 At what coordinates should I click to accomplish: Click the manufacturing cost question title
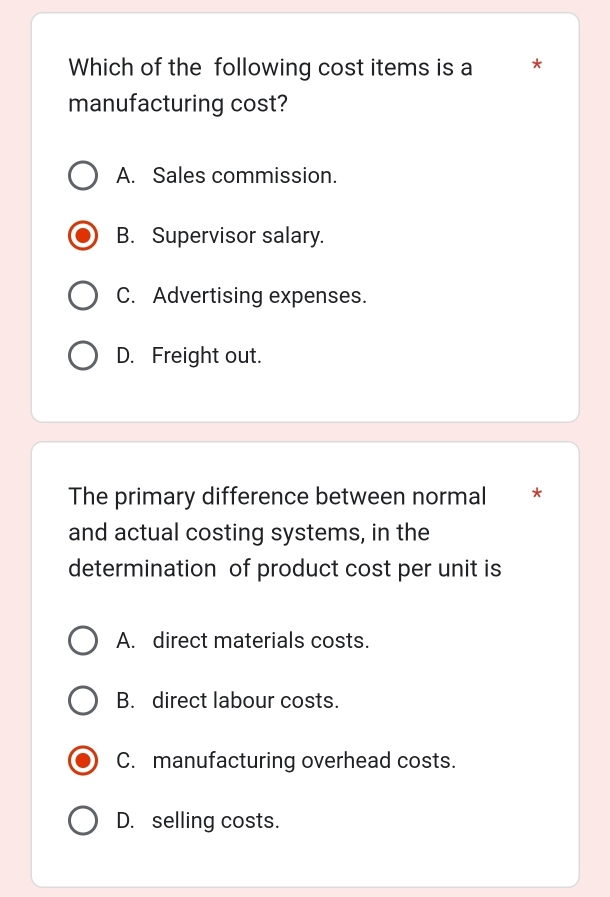271,85
